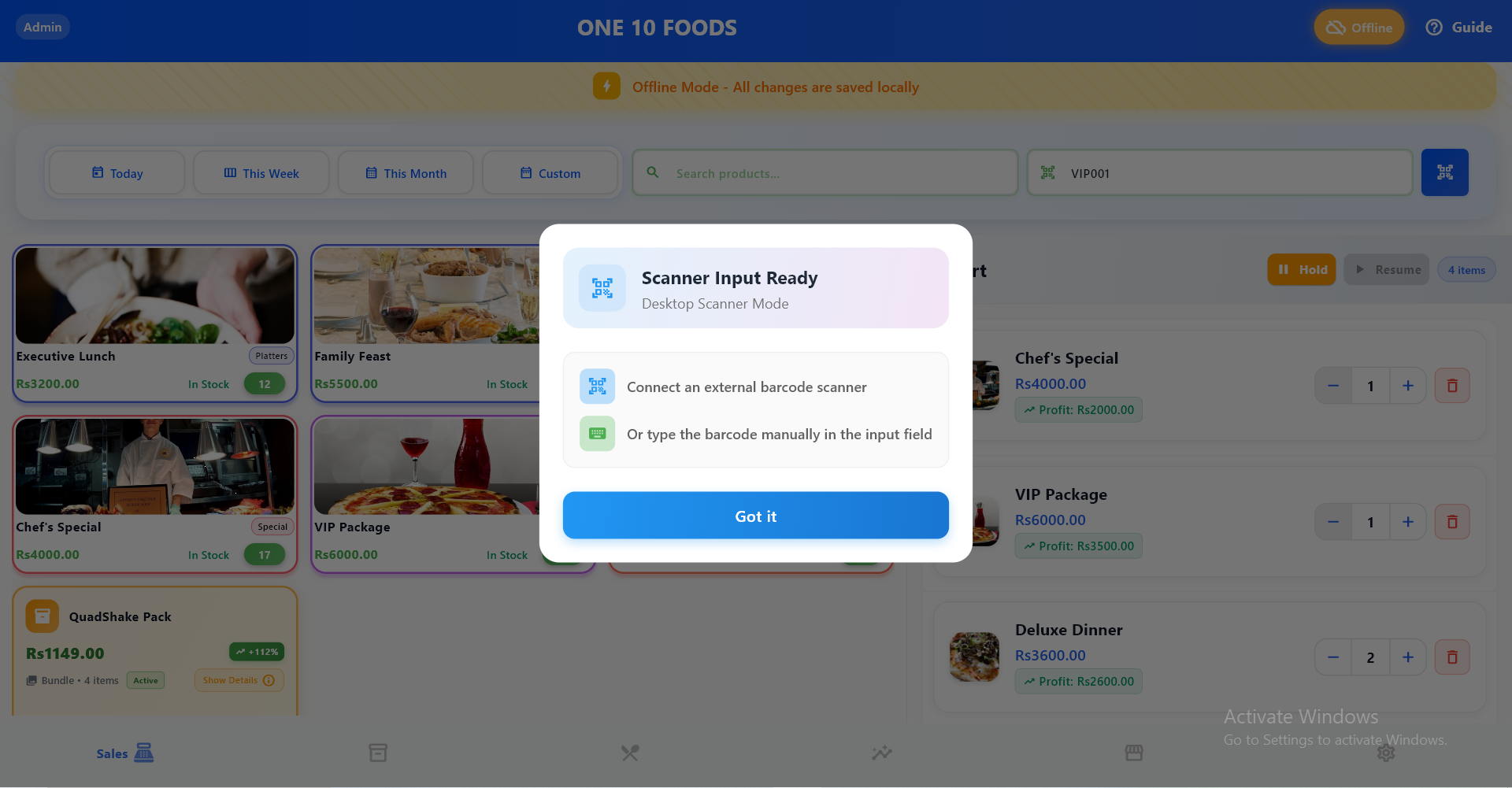Screen dimensions: 1512x788
Task: Open the analytics chart tab icon
Action: (882, 753)
